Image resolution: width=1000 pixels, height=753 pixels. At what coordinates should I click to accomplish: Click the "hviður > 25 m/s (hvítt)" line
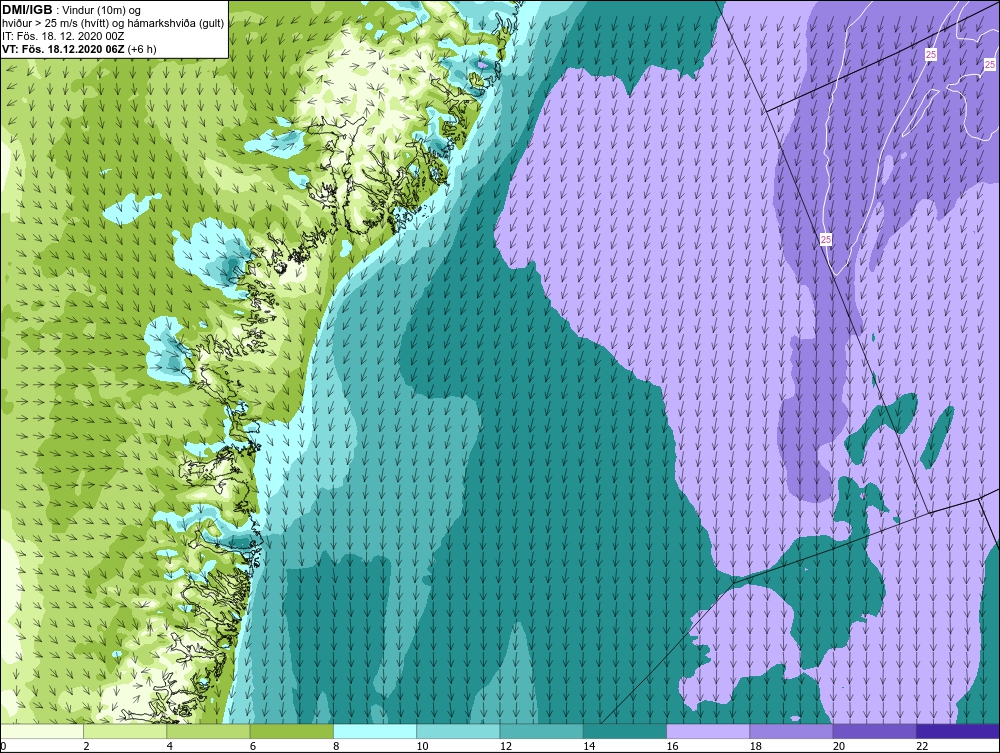[55, 23]
